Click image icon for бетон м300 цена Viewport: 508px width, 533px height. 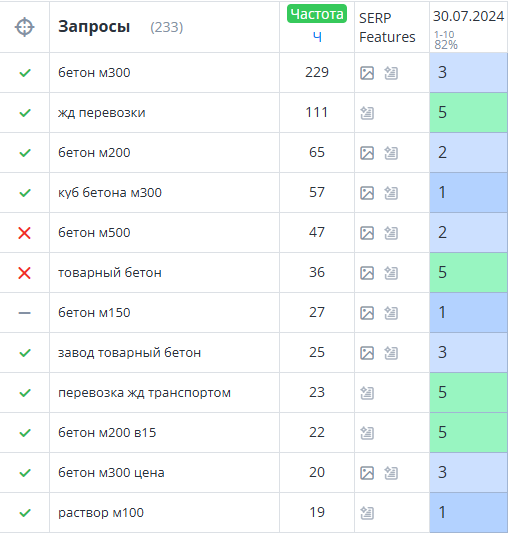367,473
